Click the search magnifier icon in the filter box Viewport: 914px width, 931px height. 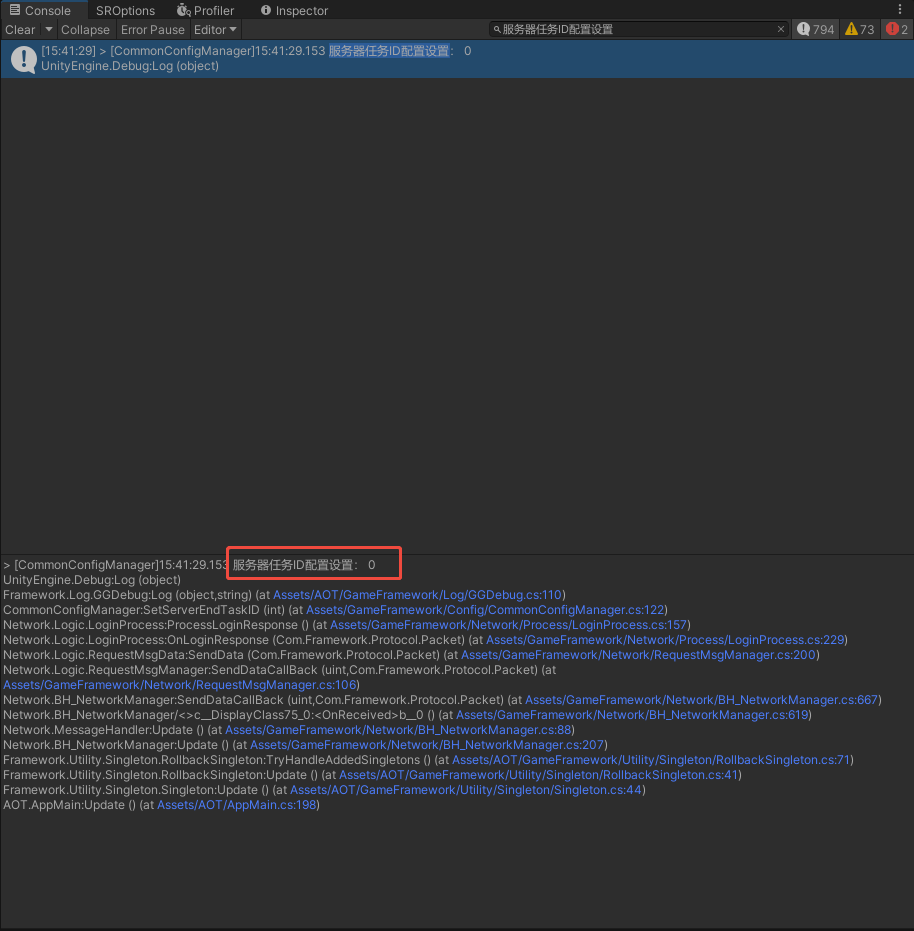click(x=497, y=30)
